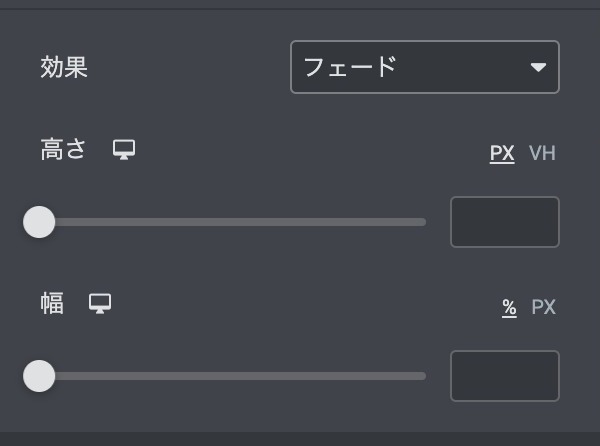This screenshot has height=446, width=600.
Task: Switch 幅 unit to PX
Action: pos(543,307)
